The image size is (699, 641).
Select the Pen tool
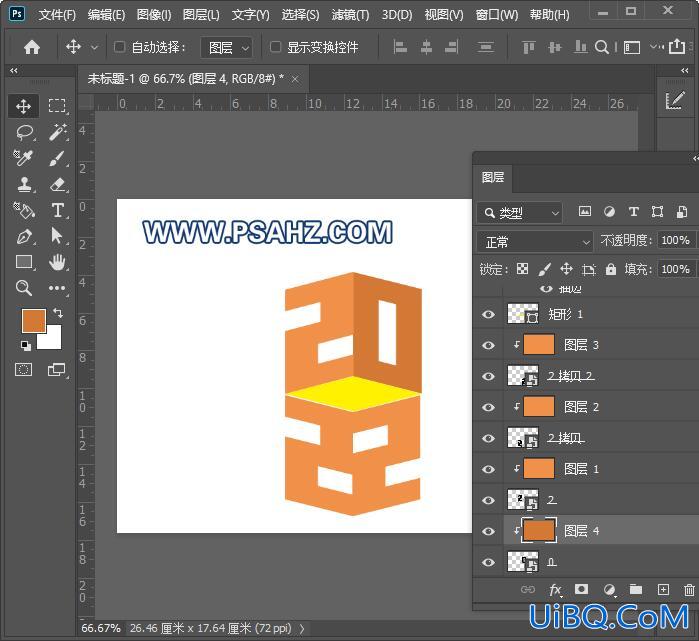[24, 236]
